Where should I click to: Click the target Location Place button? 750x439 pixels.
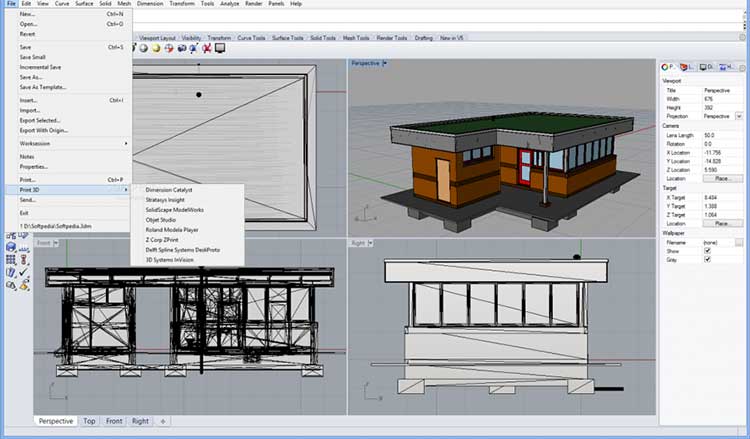(x=722, y=224)
